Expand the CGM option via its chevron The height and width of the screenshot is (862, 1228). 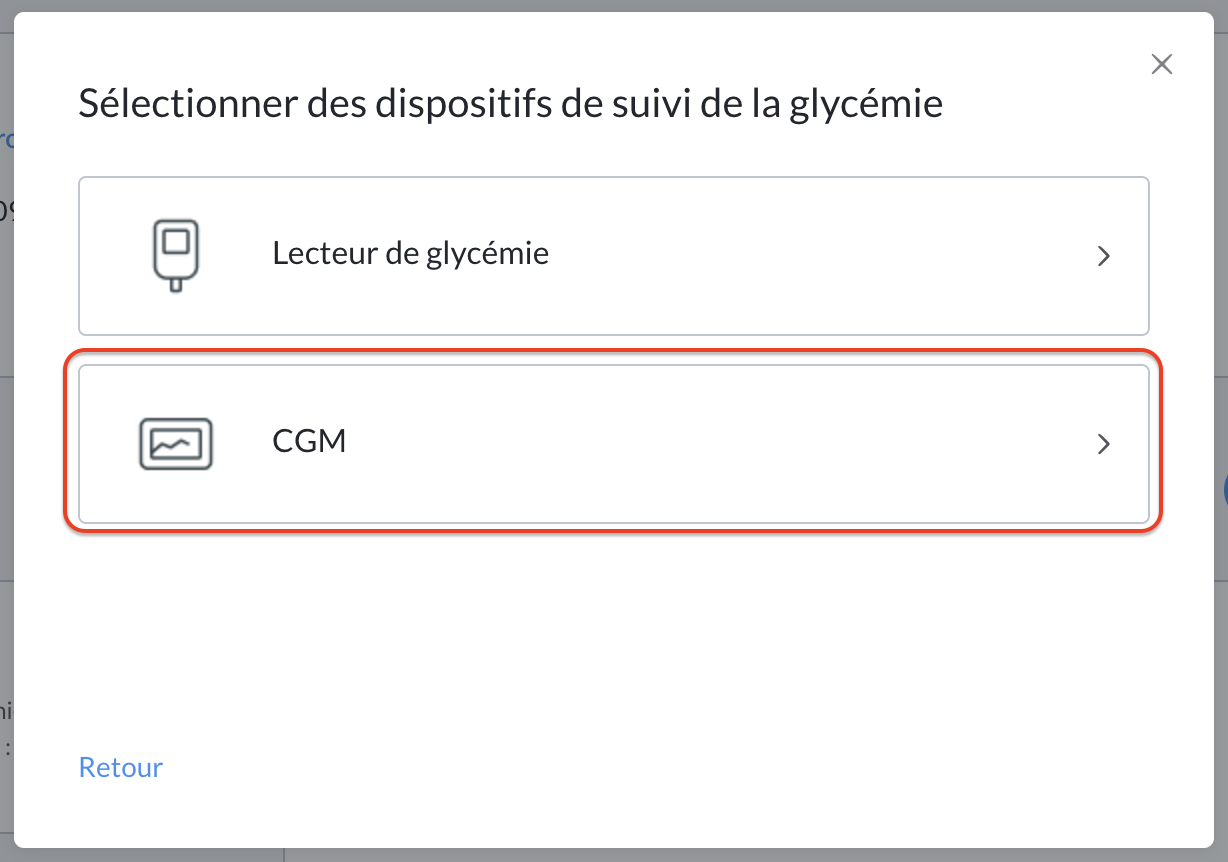point(1104,444)
